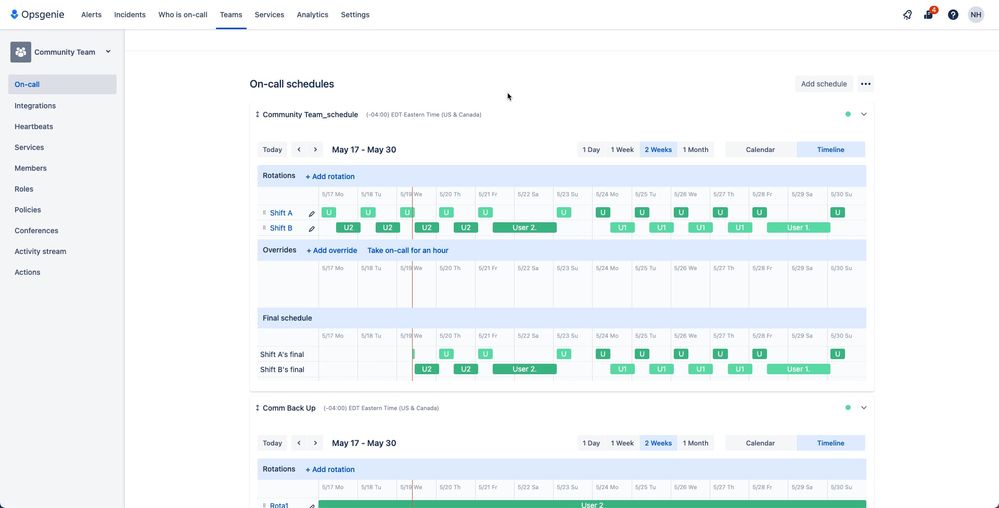Click Today in Community Team_schedule
The width and height of the screenshot is (999, 508).
point(272,150)
